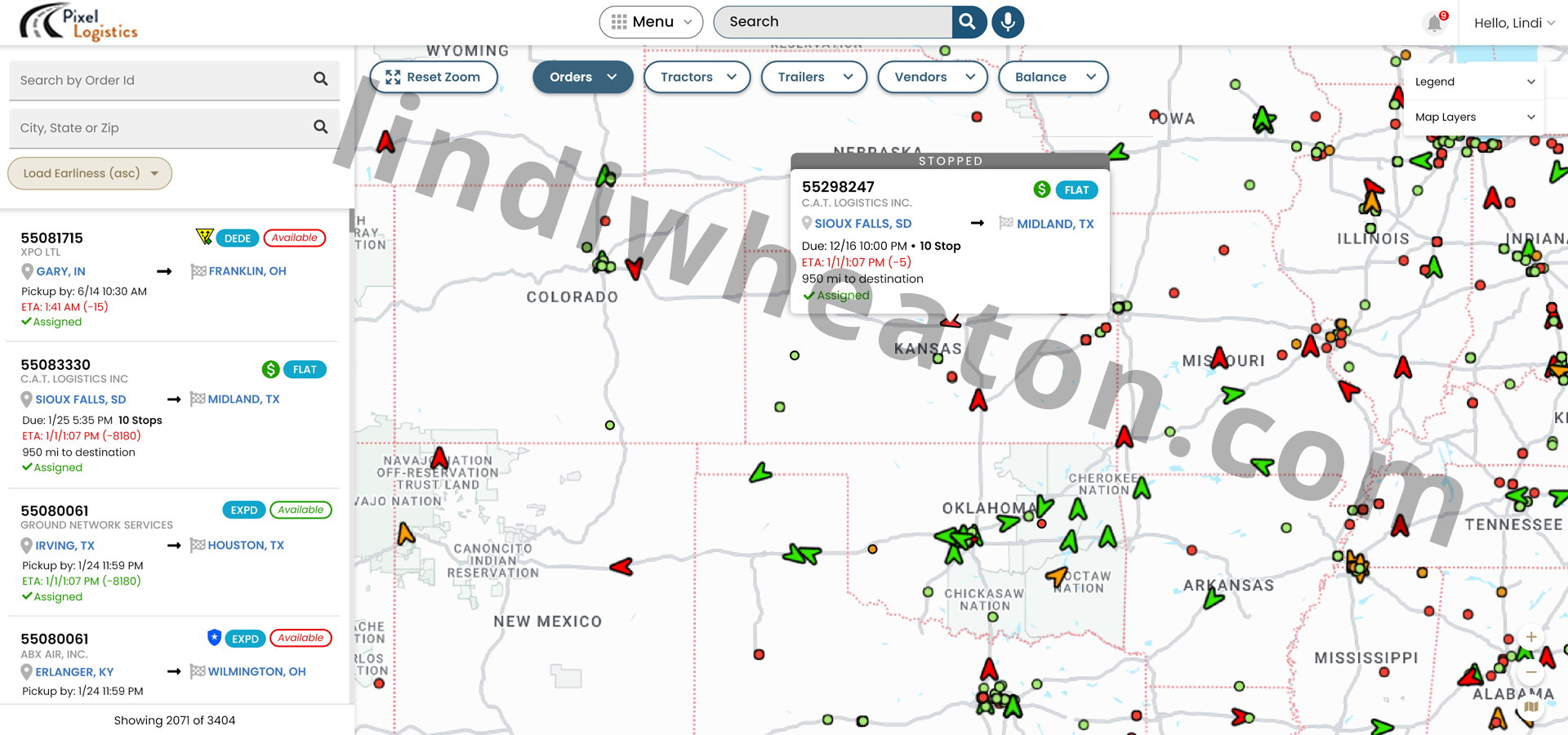Expand the Map Layers panel
Viewport: 1568px width, 735px height.
click(1474, 117)
